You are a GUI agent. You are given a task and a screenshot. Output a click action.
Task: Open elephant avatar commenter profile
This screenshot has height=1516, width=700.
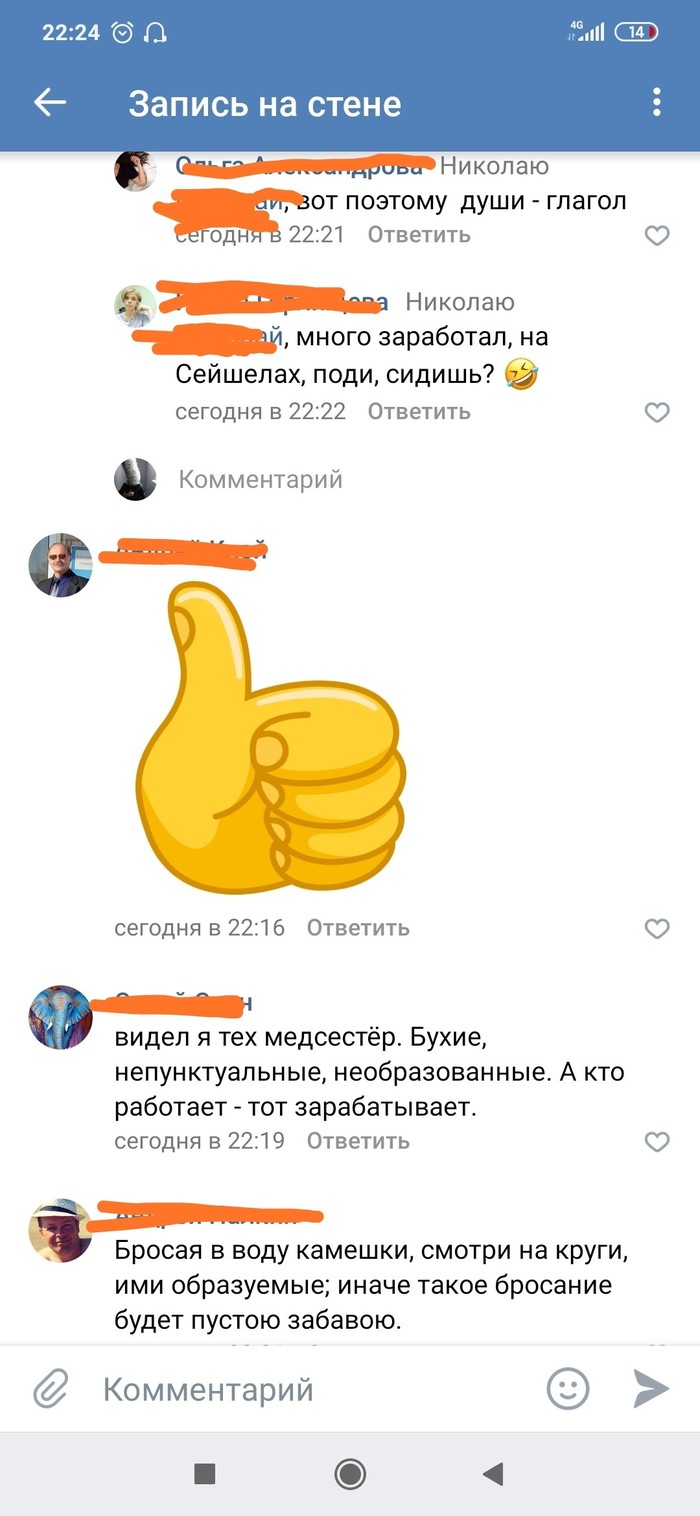click(x=60, y=1017)
